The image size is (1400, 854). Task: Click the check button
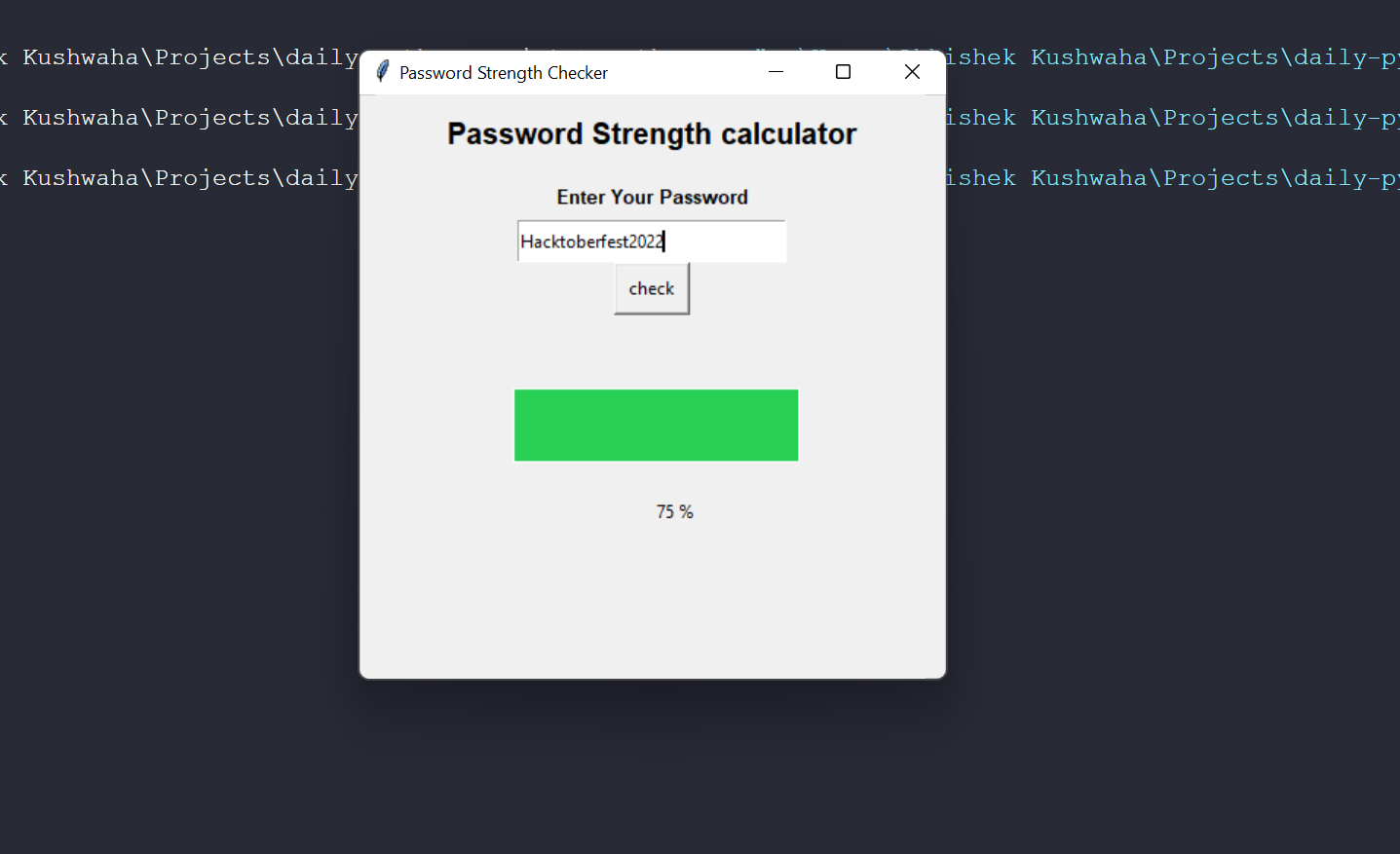click(x=652, y=289)
